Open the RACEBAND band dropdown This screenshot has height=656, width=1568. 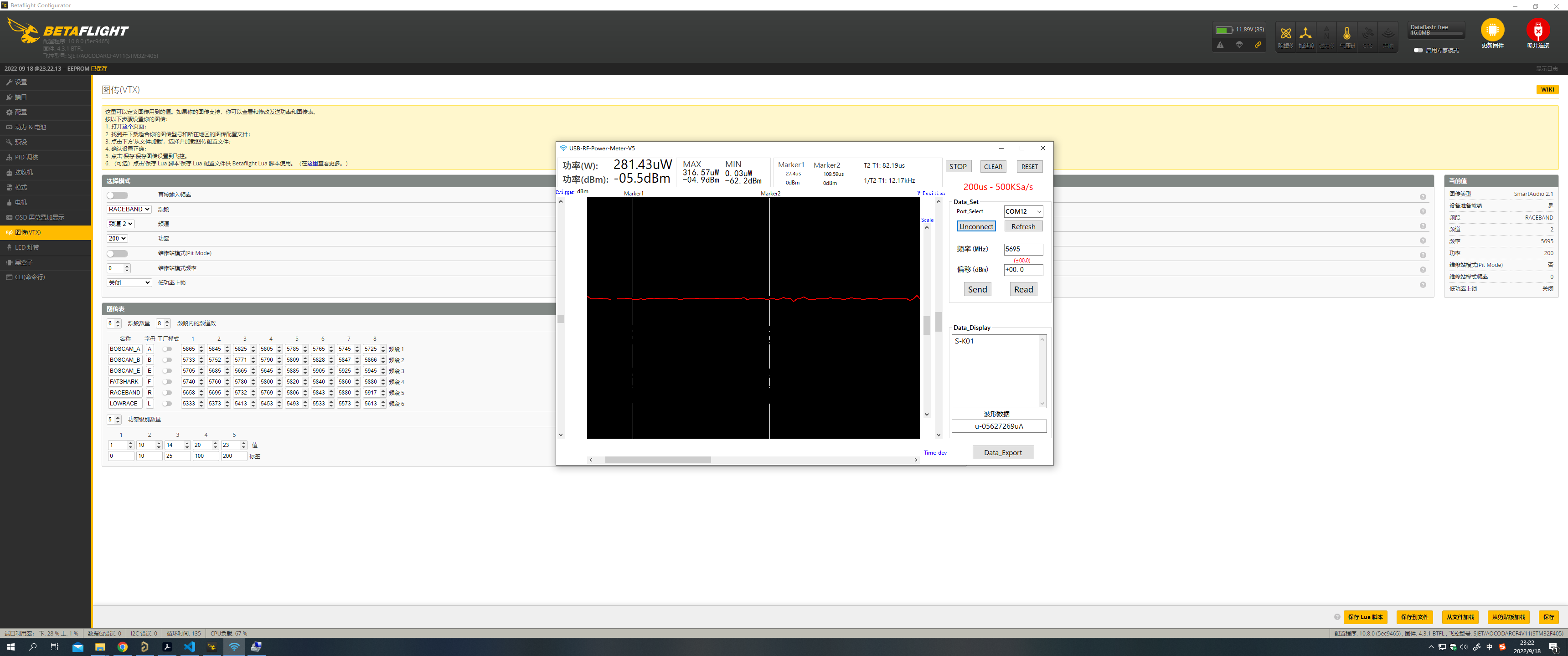(129, 210)
